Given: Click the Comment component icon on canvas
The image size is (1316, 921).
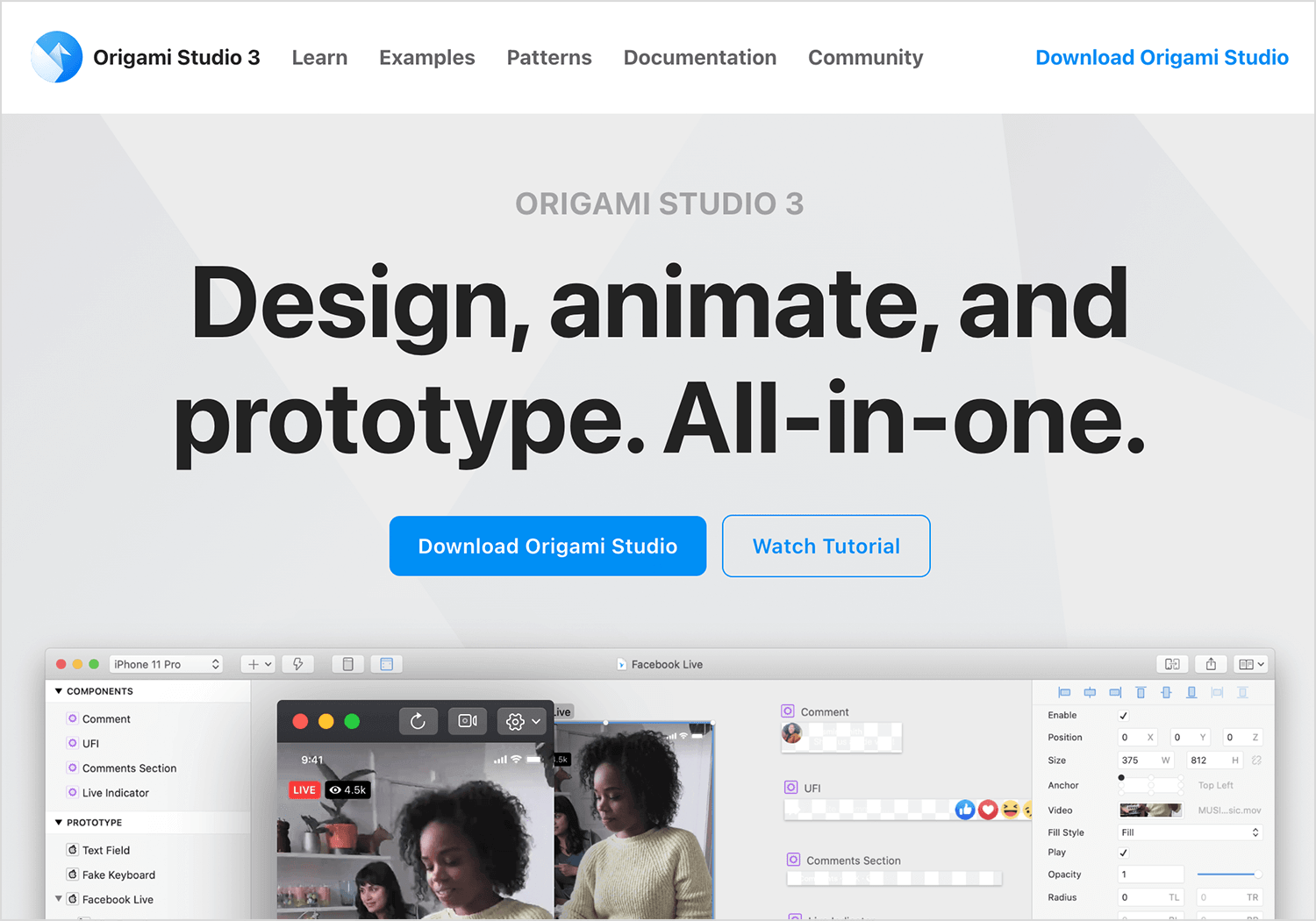Looking at the screenshot, I should pyautogui.click(x=788, y=711).
